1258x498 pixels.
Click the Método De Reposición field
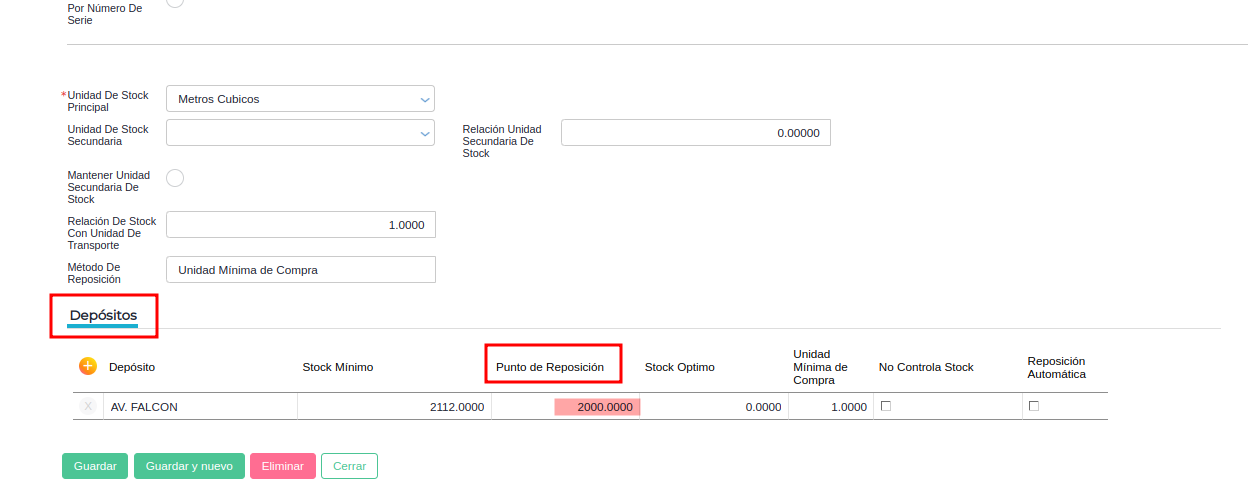(300, 270)
